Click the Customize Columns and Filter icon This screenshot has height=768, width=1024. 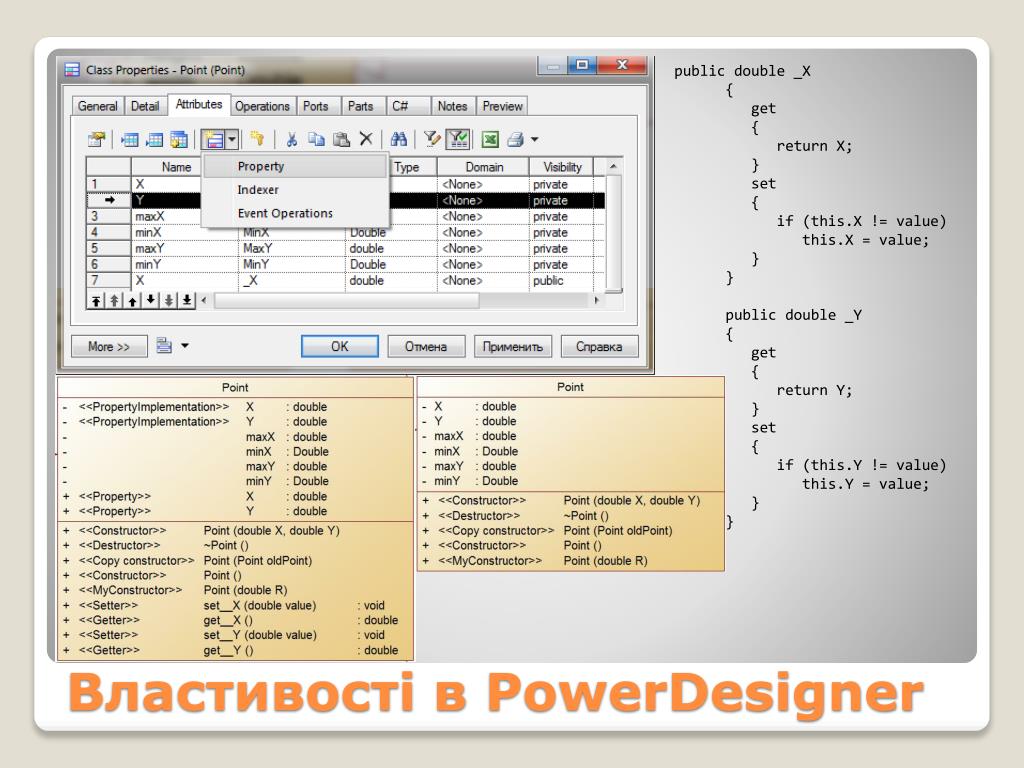[432, 139]
